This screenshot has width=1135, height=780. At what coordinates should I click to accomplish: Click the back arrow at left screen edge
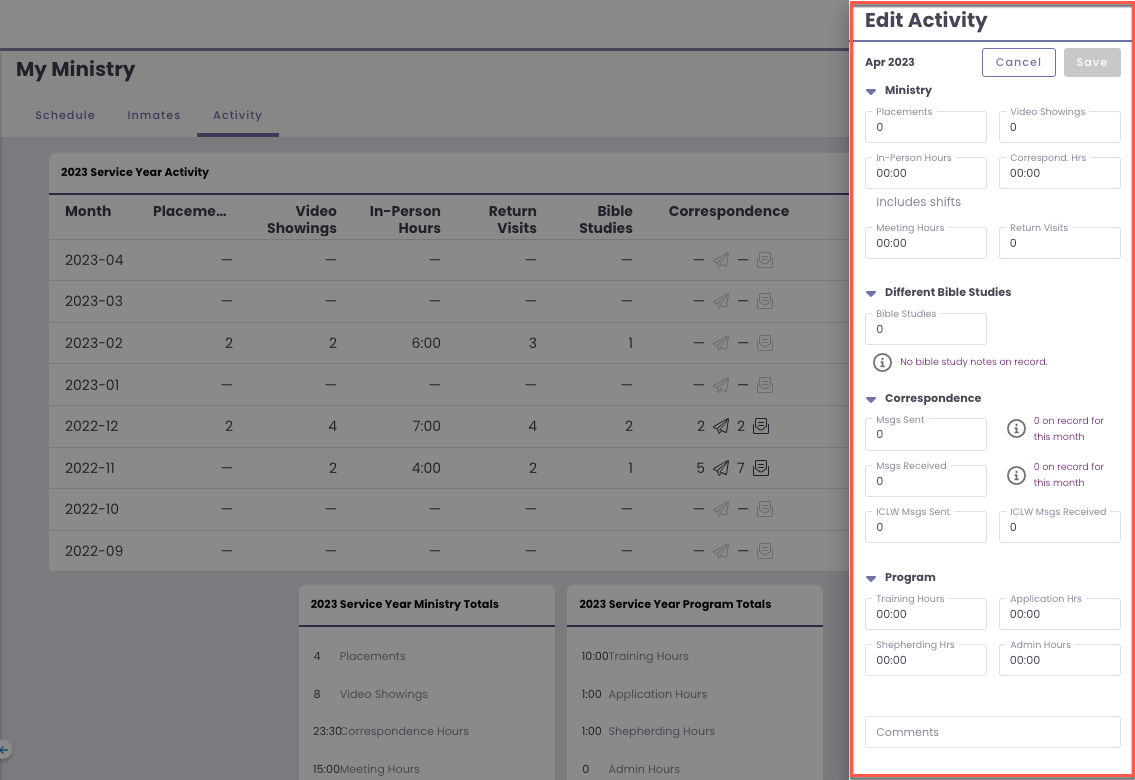pos(4,750)
